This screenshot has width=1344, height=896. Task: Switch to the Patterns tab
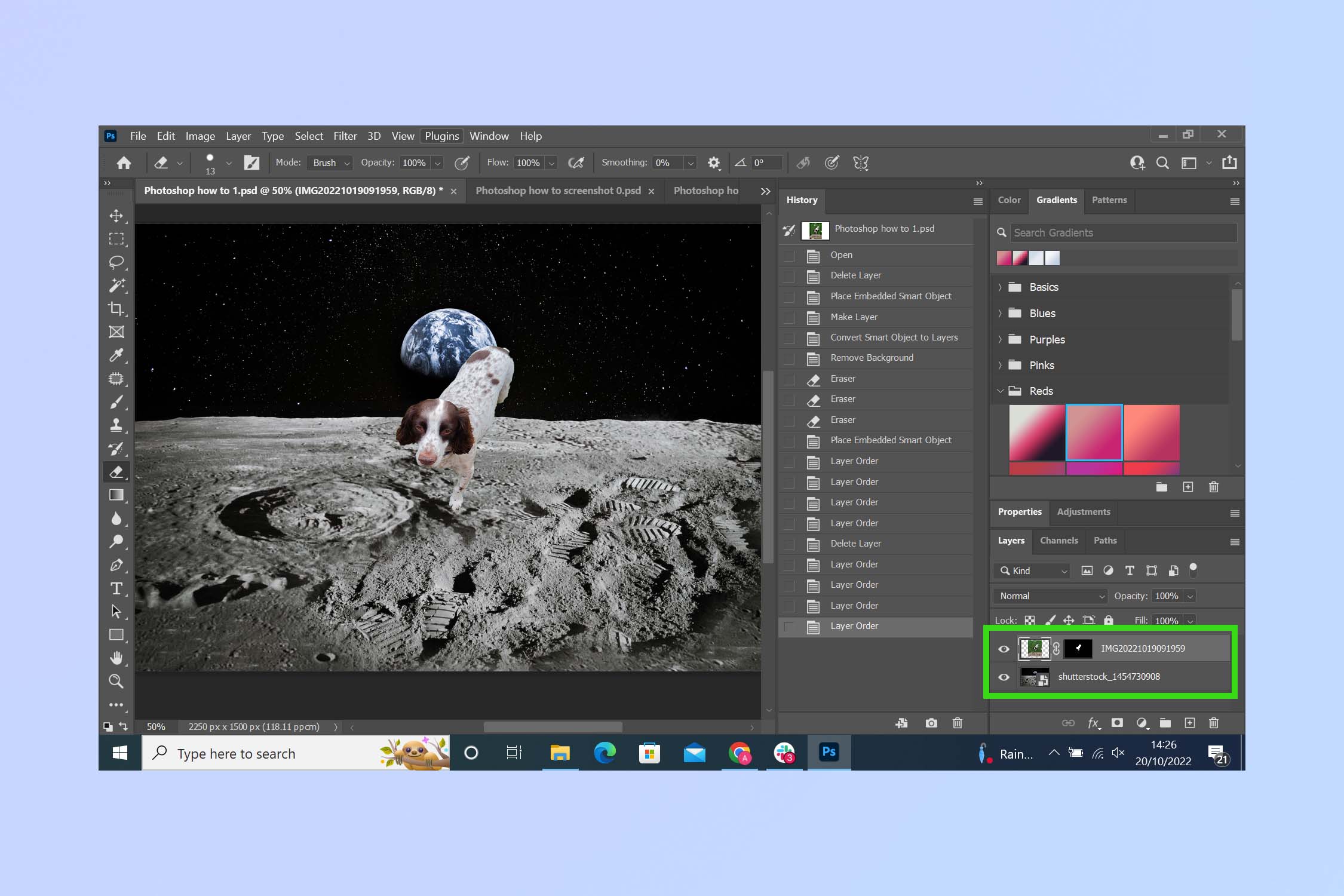click(1108, 199)
